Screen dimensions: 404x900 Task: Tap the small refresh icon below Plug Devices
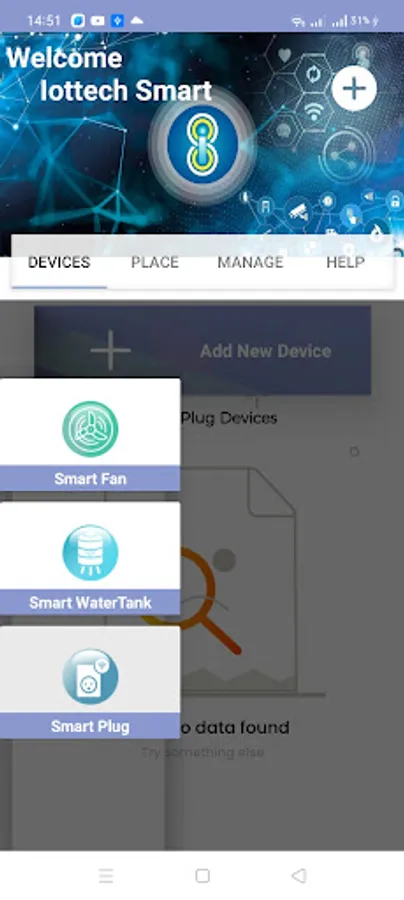355,452
